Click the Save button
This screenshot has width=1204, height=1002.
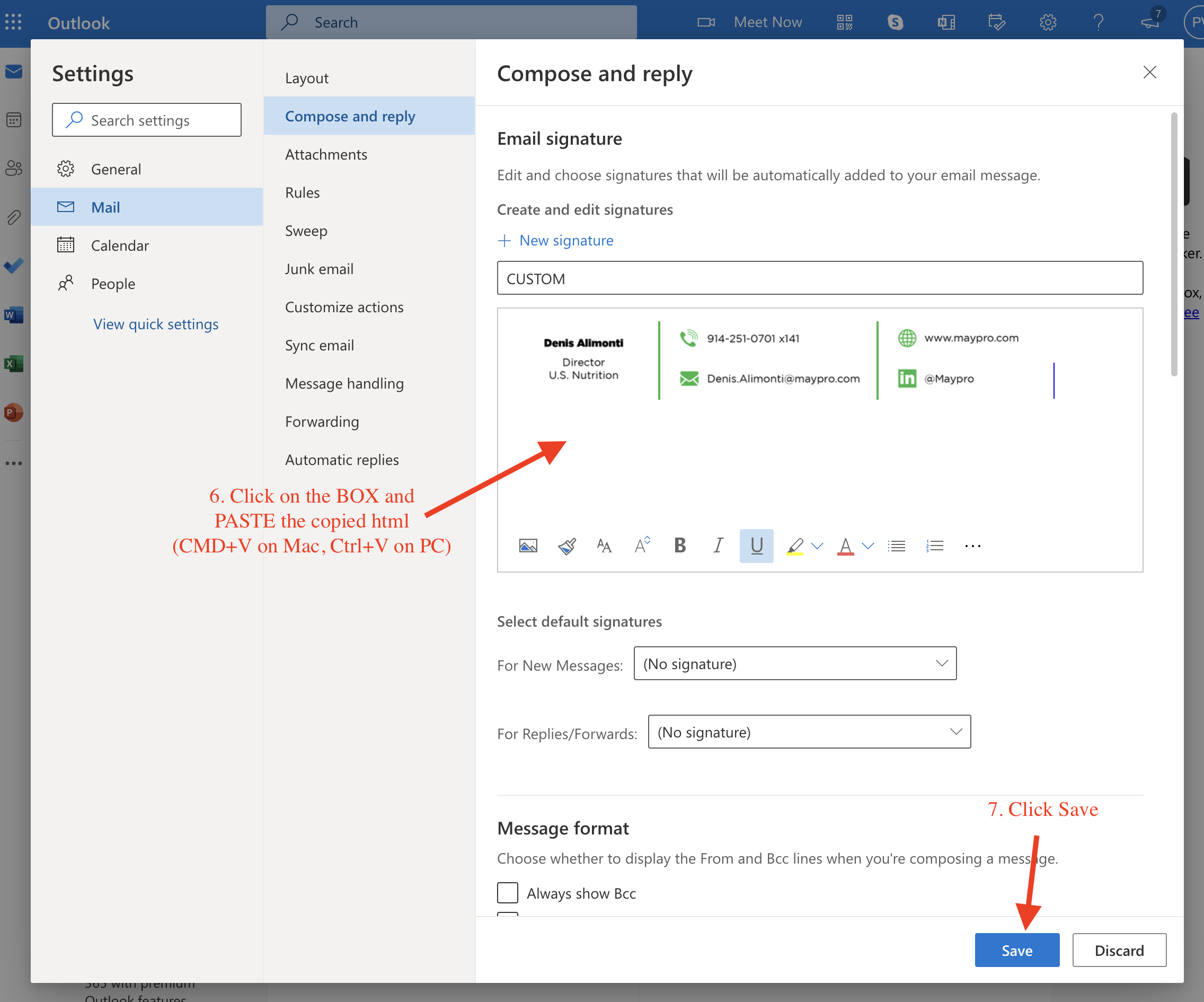click(1016, 951)
